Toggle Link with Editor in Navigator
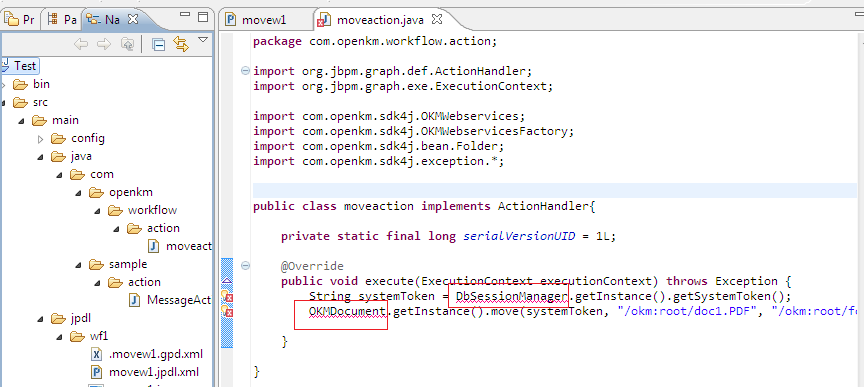Viewport: 864px width, 387px height. click(181, 44)
